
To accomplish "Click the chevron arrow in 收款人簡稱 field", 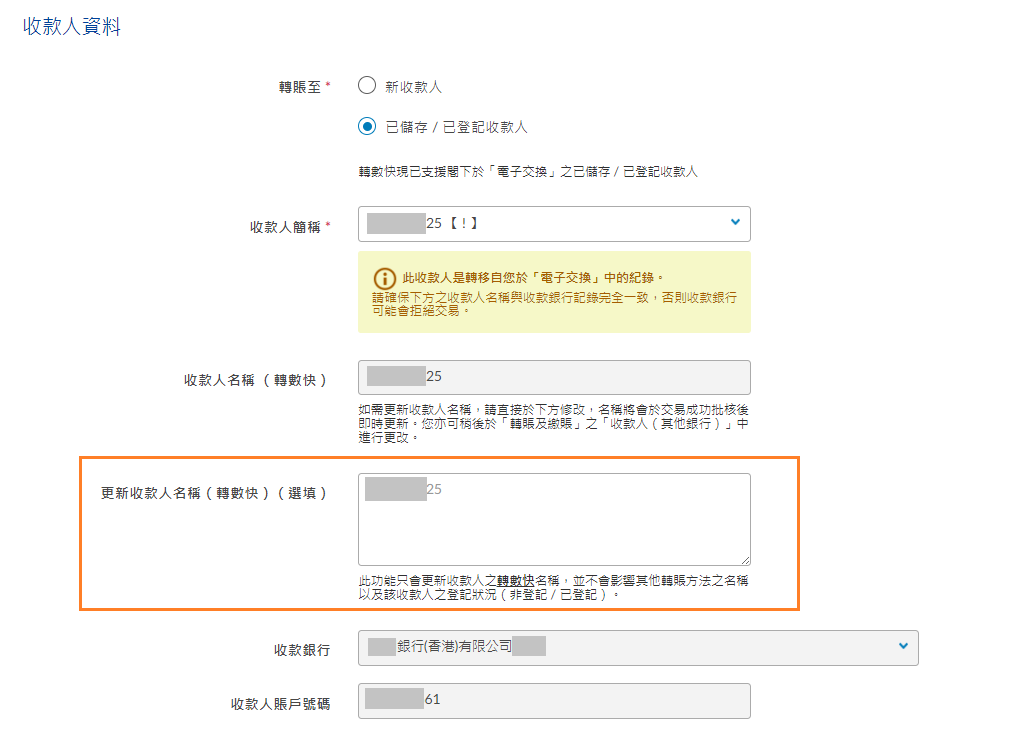I will point(735,222).
